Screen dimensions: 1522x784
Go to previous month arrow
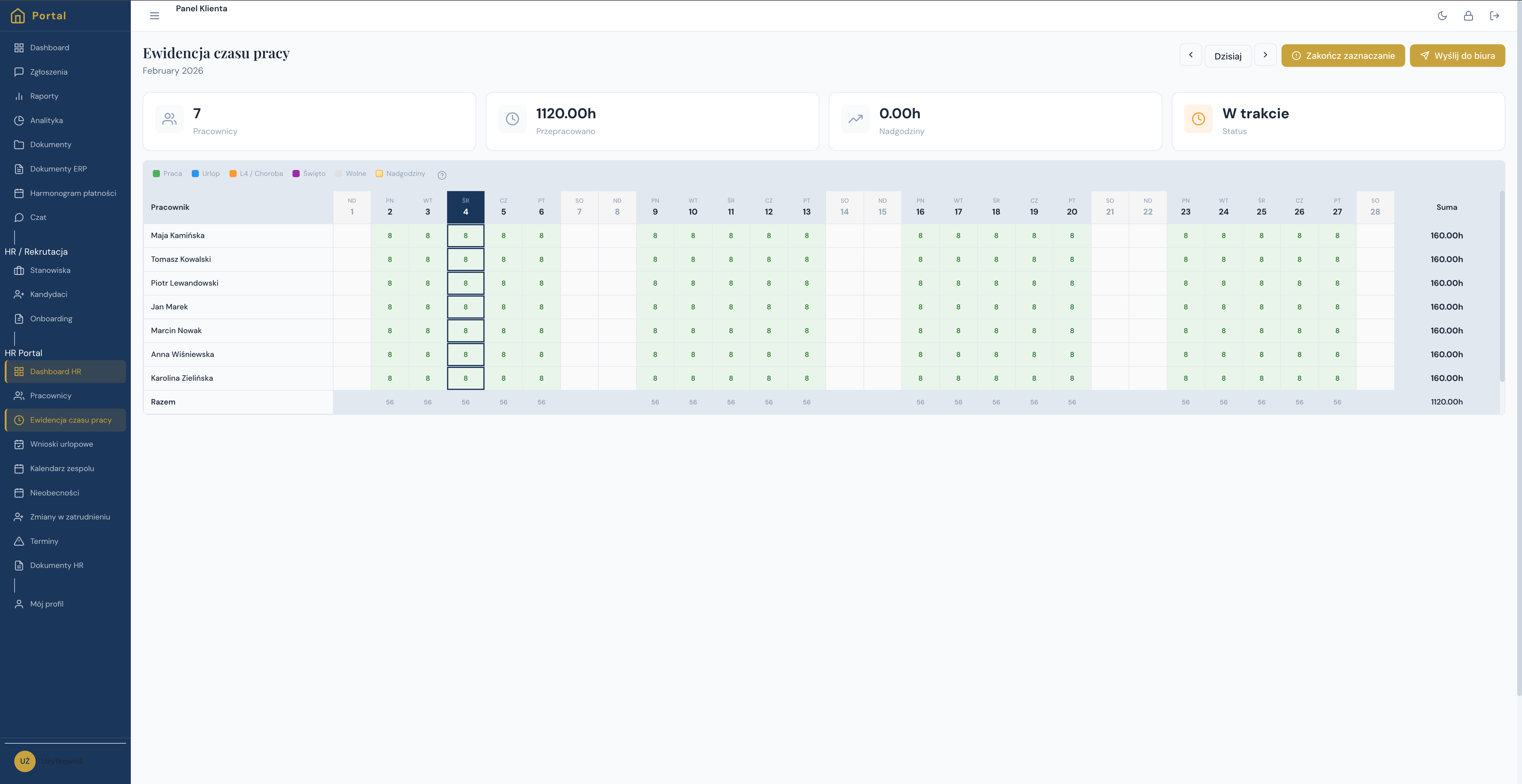pos(1191,55)
